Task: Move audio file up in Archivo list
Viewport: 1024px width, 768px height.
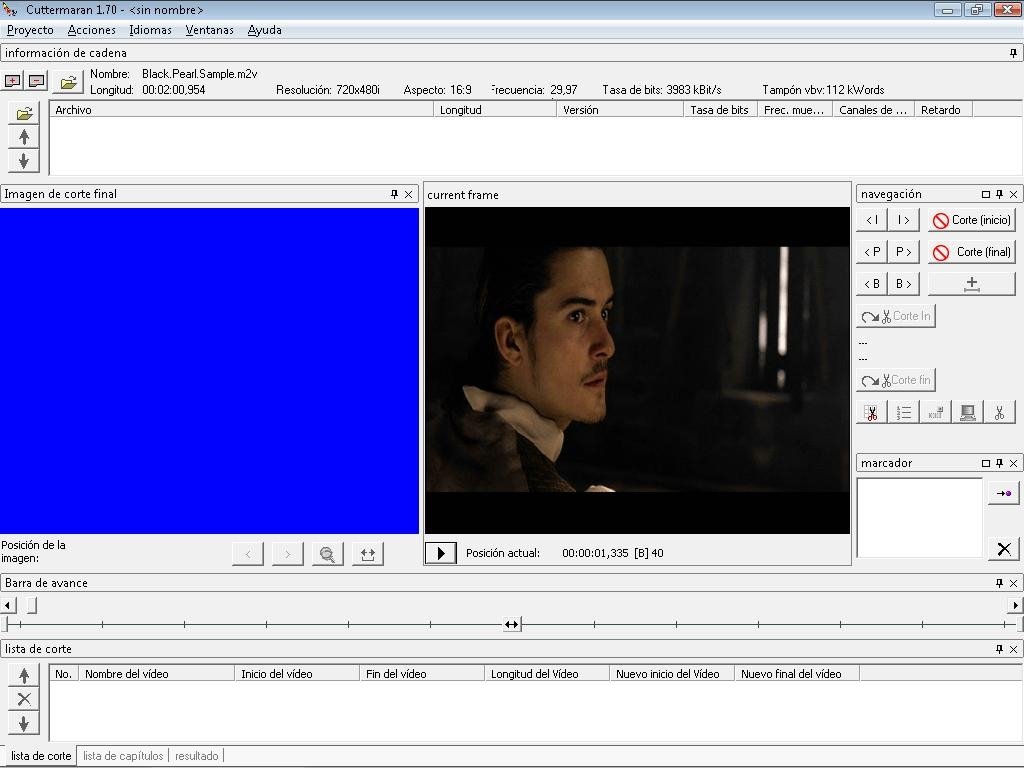Action: coord(24,137)
